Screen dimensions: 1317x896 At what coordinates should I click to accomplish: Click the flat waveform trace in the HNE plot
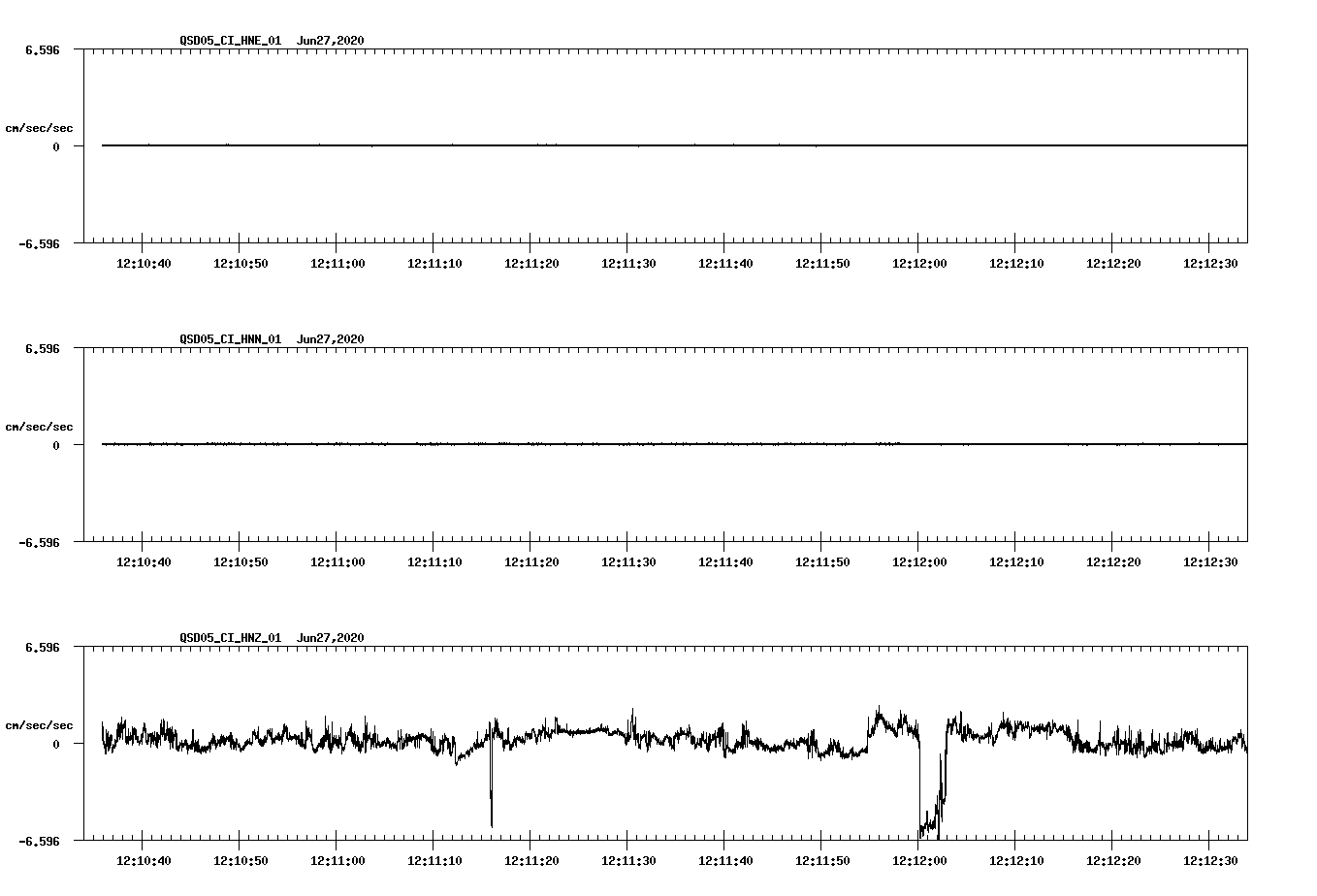click(x=674, y=145)
